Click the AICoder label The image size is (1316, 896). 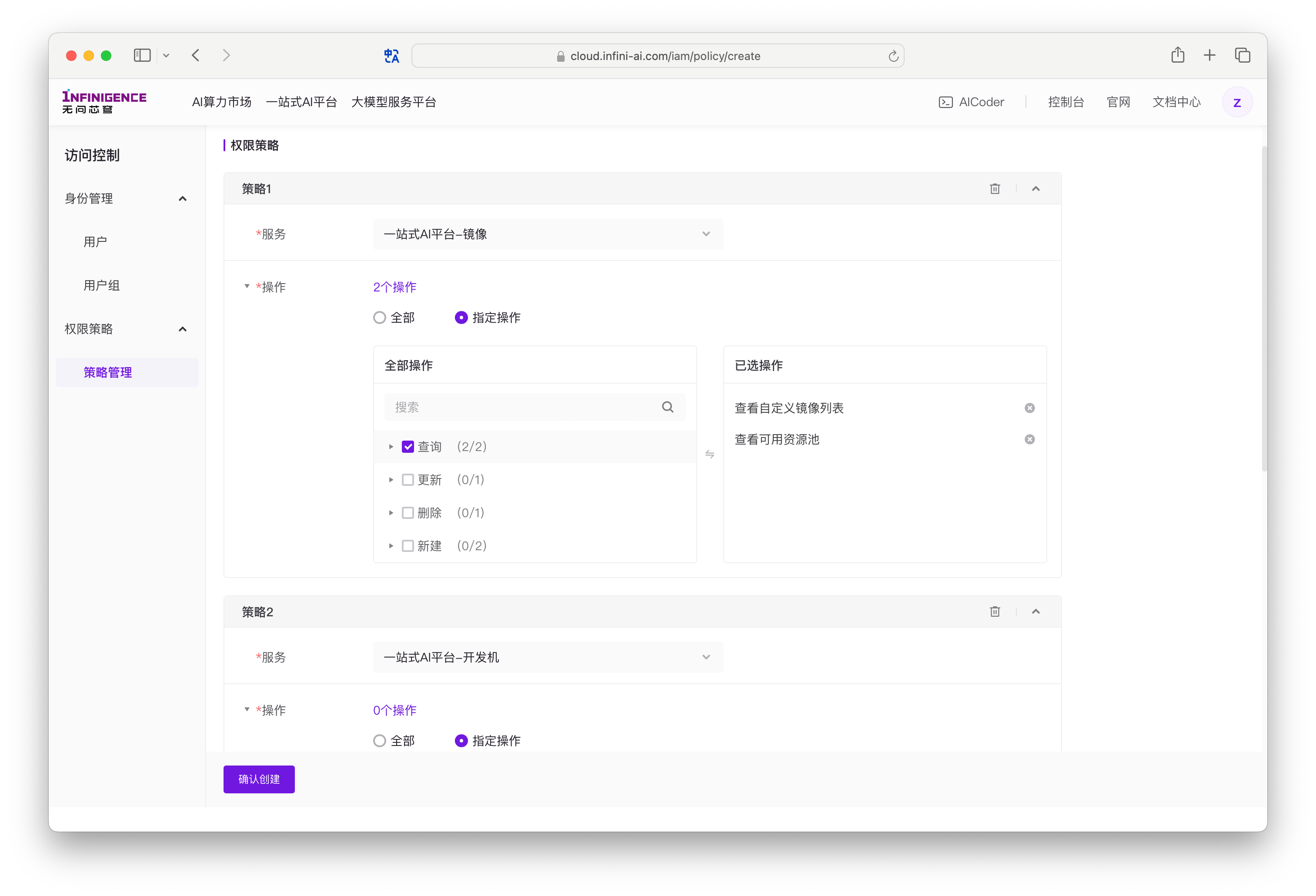(x=981, y=102)
